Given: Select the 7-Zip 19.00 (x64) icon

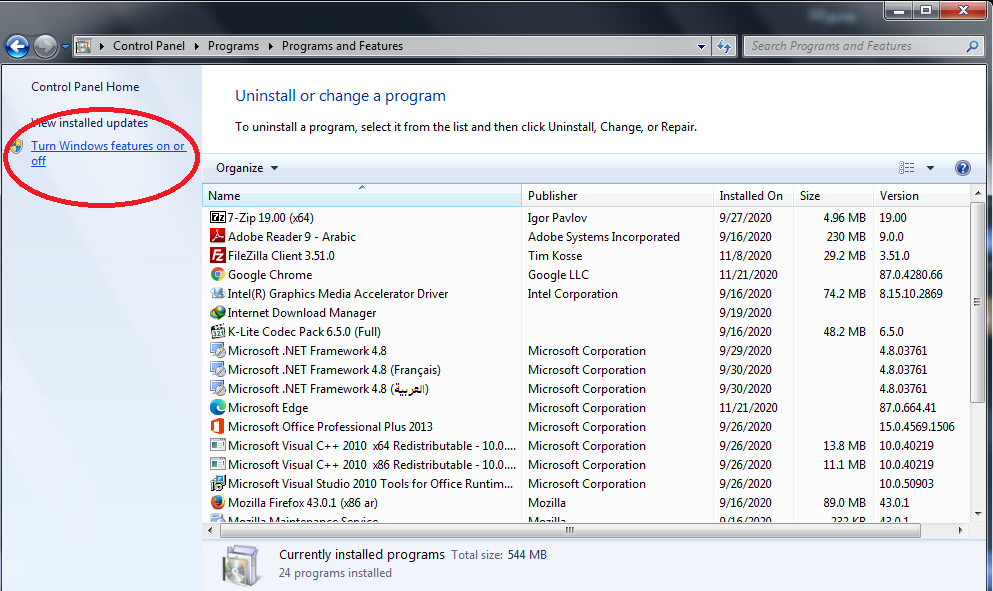Looking at the screenshot, I should [x=217, y=217].
